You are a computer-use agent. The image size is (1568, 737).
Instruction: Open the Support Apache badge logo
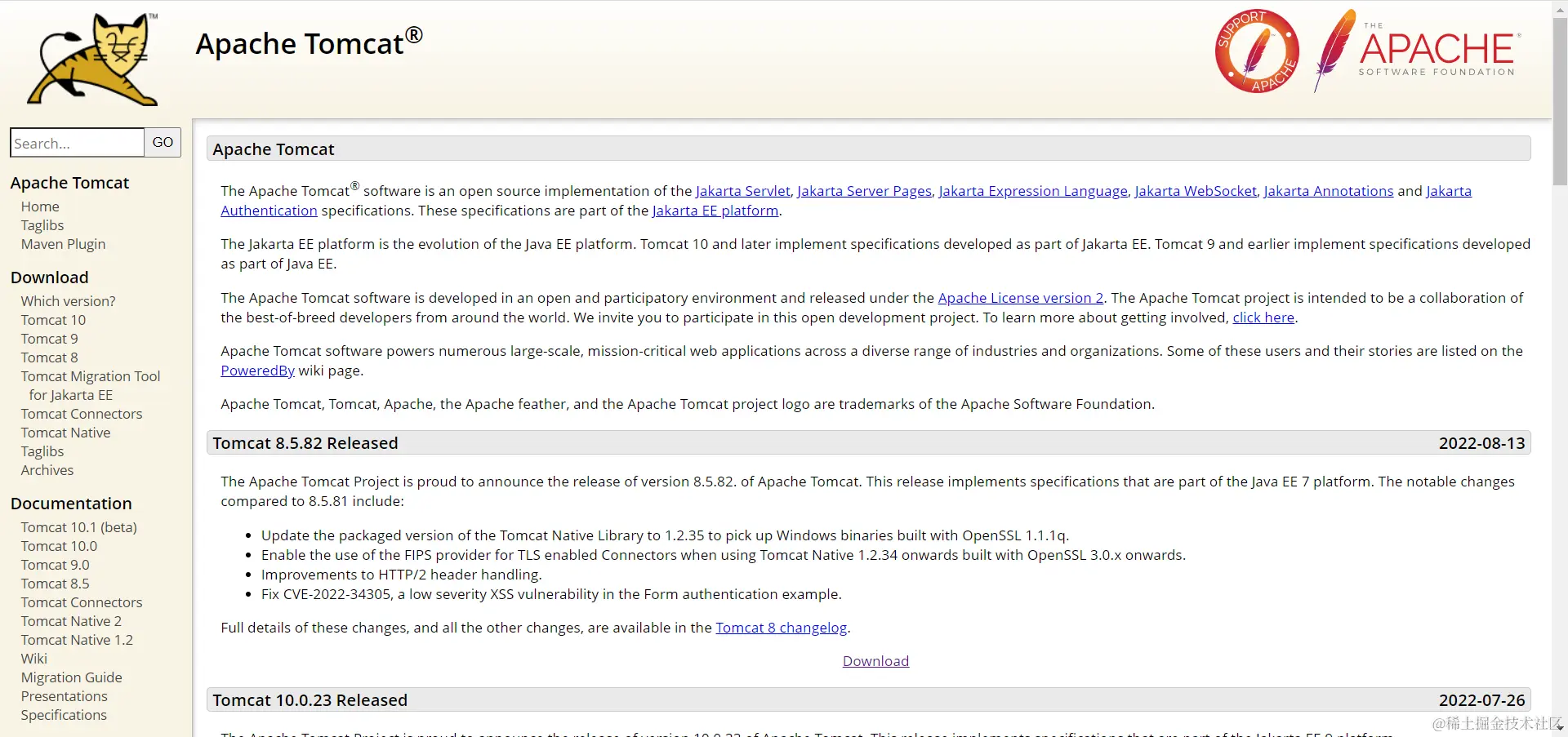click(1257, 51)
